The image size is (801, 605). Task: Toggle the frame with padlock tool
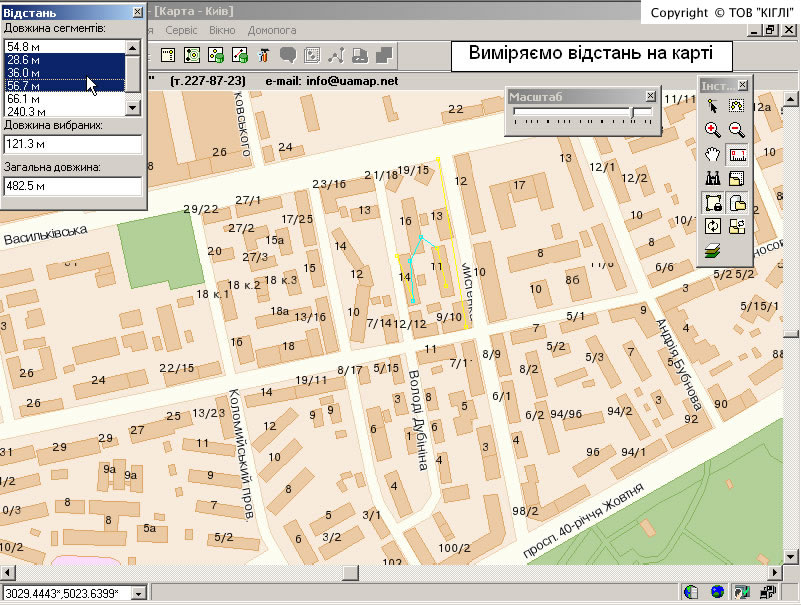coord(713,202)
